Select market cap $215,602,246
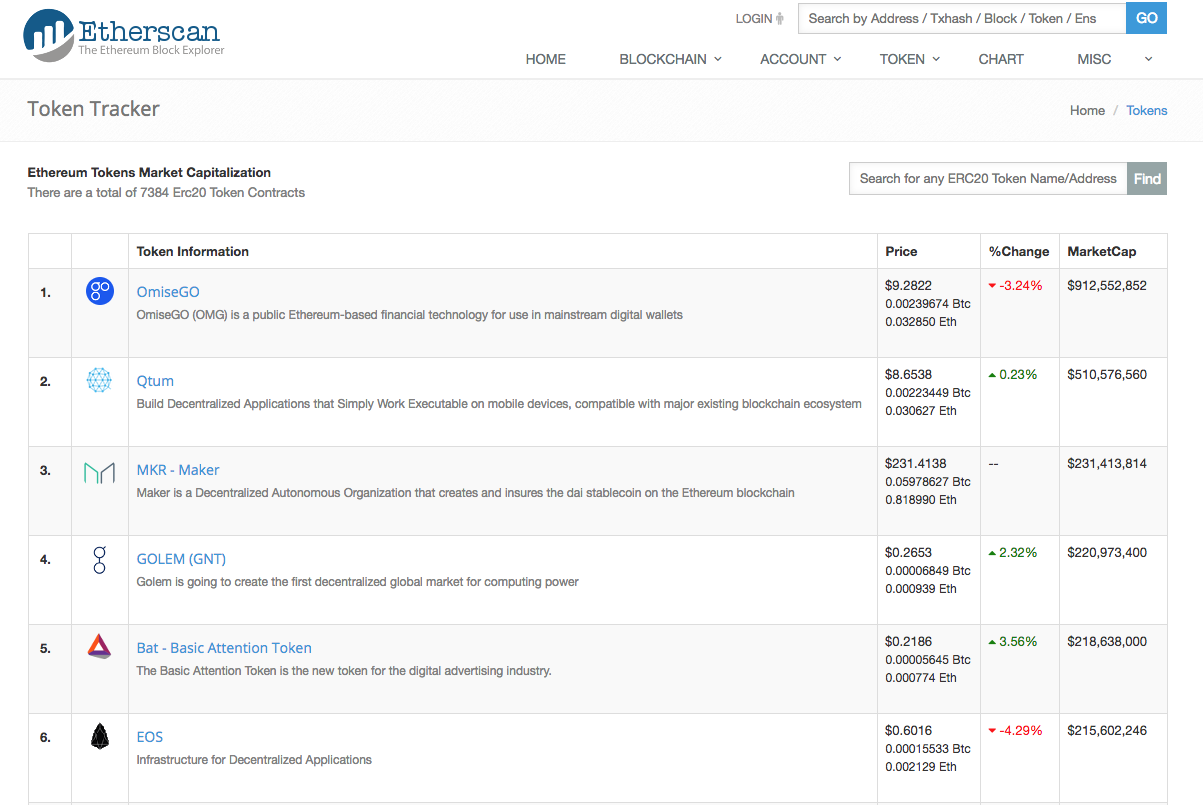This screenshot has width=1203, height=805. tap(1107, 730)
